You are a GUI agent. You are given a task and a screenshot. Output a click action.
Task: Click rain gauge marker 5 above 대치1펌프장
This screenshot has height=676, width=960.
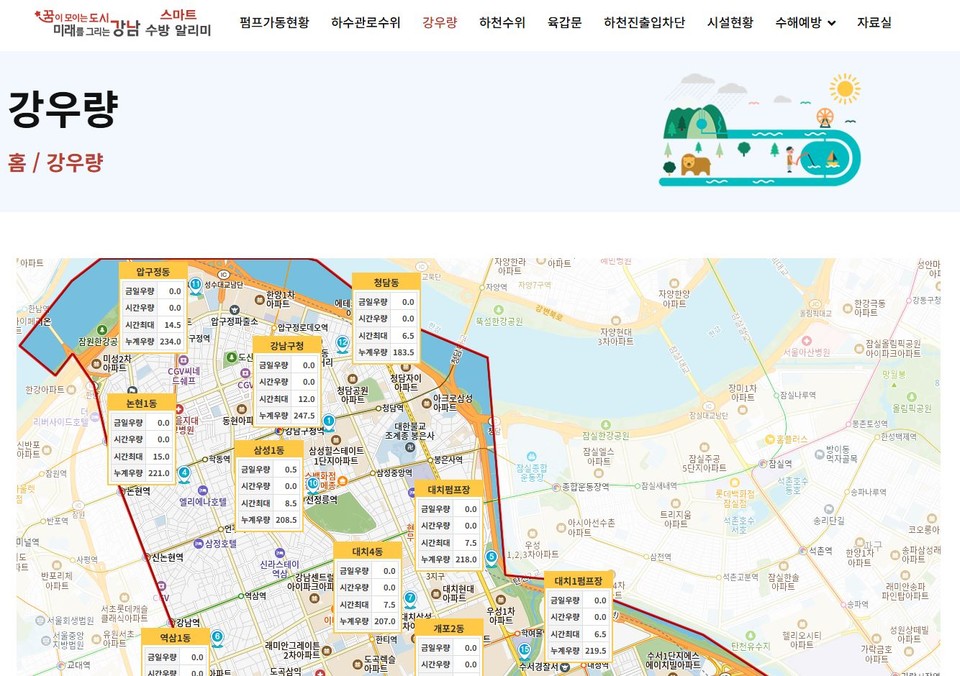pyautogui.click(x=490, y=555)
